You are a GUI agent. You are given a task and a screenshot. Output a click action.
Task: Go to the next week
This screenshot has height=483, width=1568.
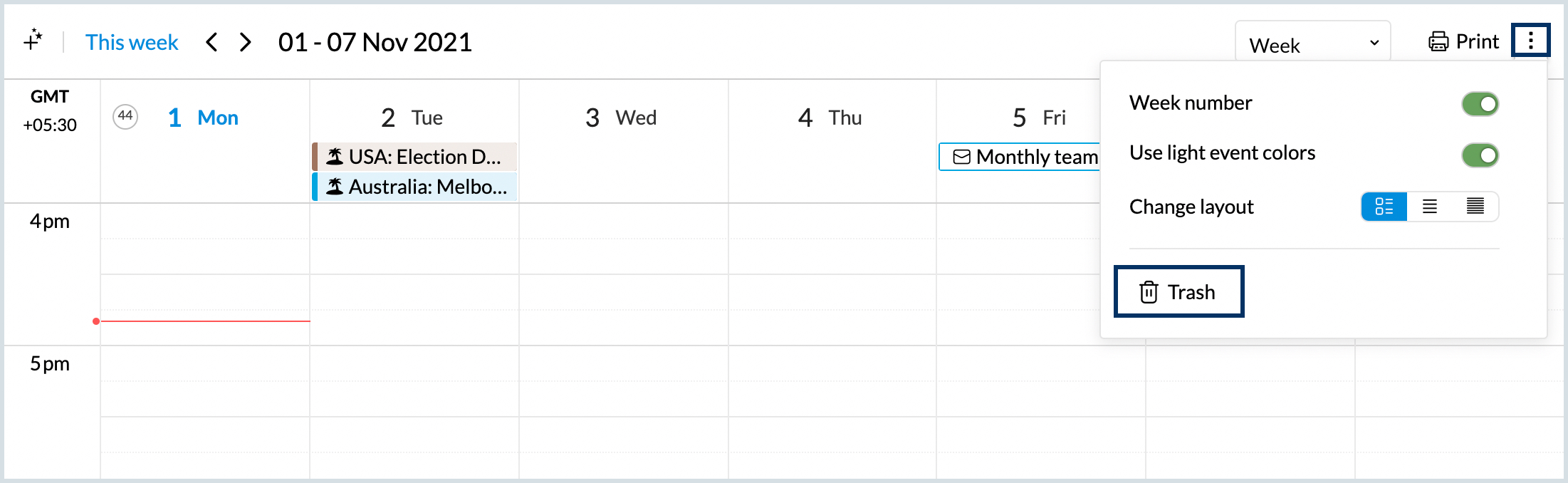pyautogui.click(x=246, y=43)
